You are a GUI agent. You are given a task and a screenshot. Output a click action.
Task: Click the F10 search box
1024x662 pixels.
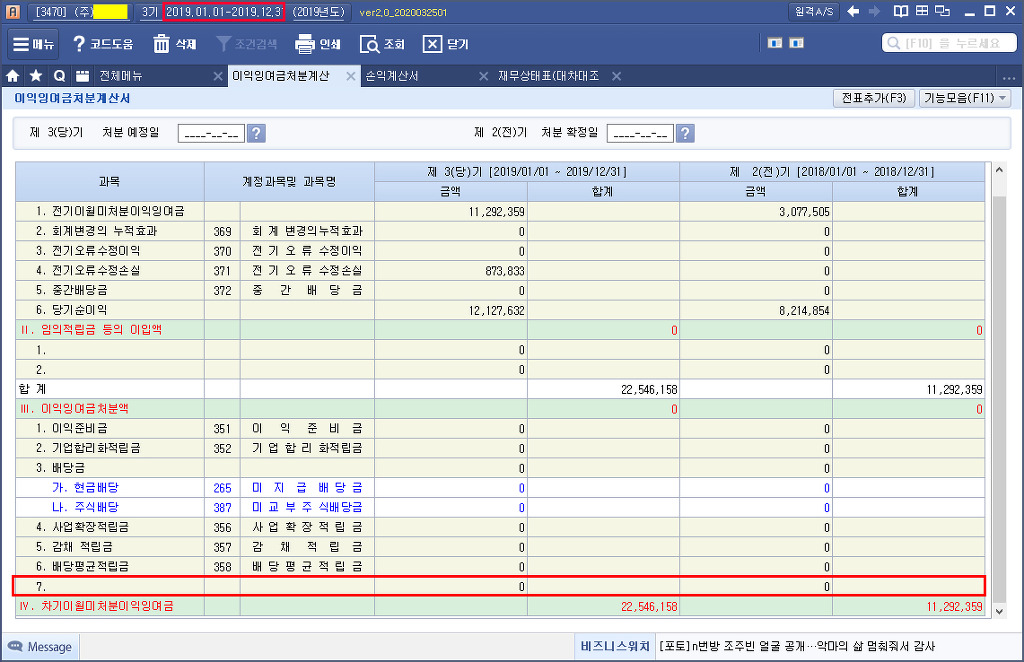coord(948,44)
